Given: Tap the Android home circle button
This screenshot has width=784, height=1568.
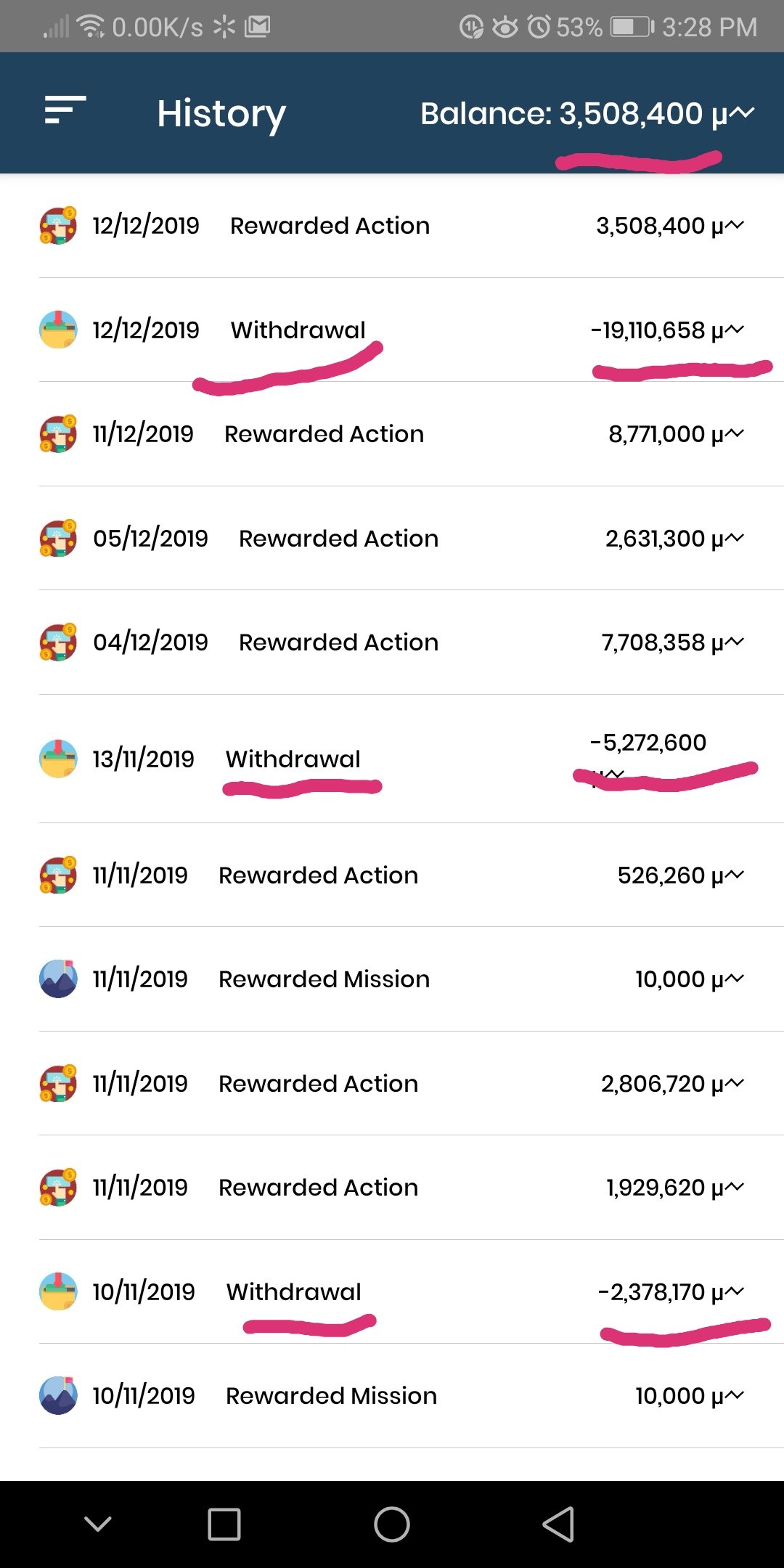Looking at the screenshot, I should tap(392, 1524).
